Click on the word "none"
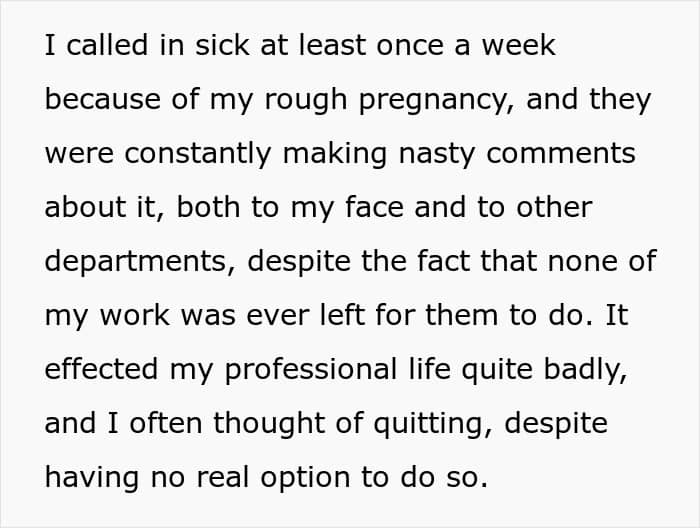700x528 pixels. [x=567, y=261]
